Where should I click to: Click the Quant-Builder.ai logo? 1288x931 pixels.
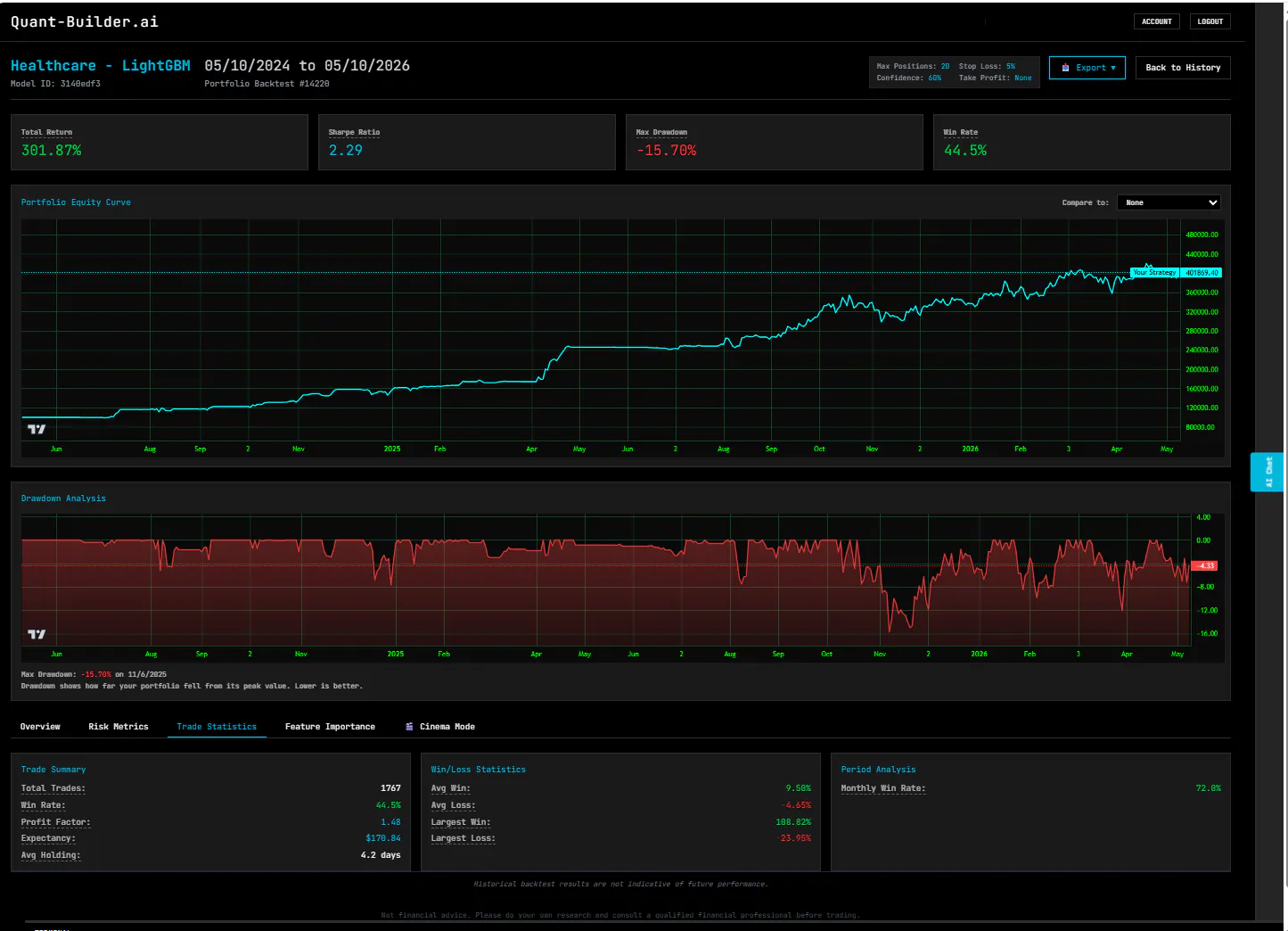click(85, 21)
